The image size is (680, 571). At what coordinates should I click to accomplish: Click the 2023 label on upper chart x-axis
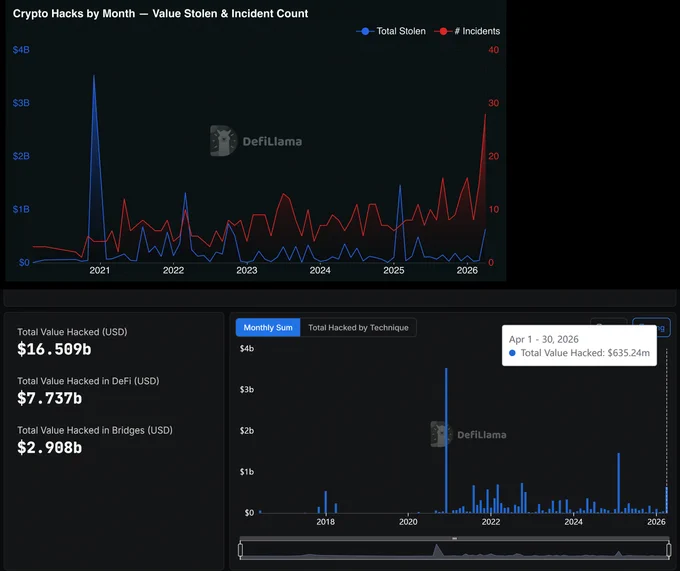[247, 271]
